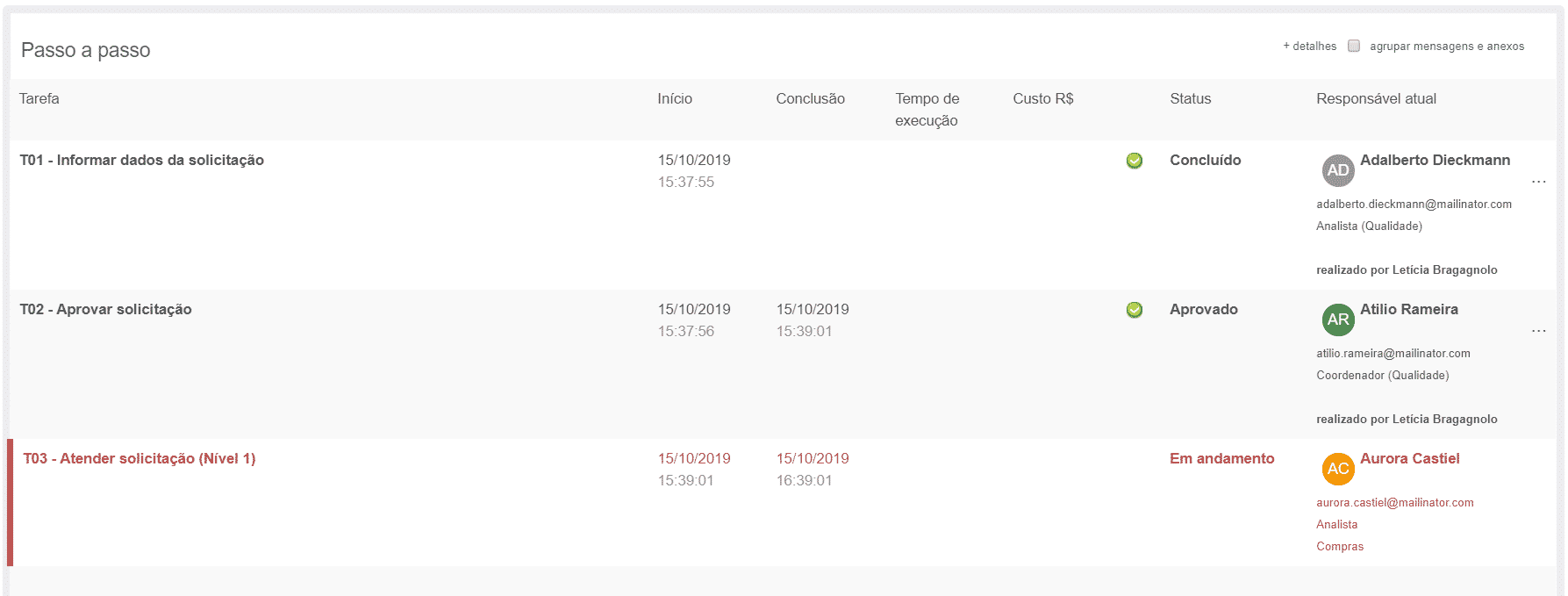The width and height of the screenshot is (1568, 596).
Task: Open task T03 - Atender solicitação (Nível 1)
Action: click(x=140, y=459)
